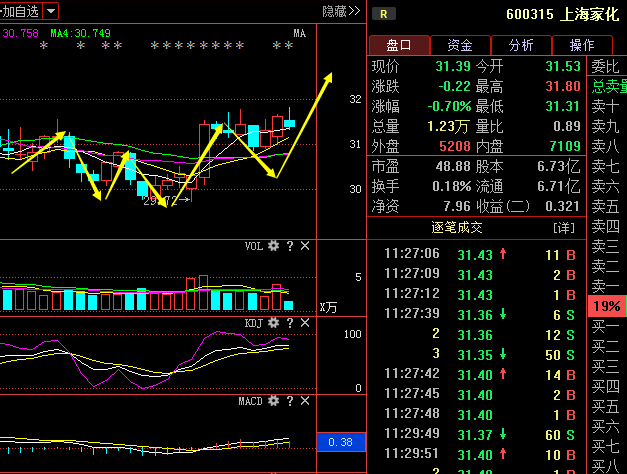Image resolution: width=627 pixels, height=474 pixels.
Task: Close the KDJ indicator panel
Action: [305, 323]
